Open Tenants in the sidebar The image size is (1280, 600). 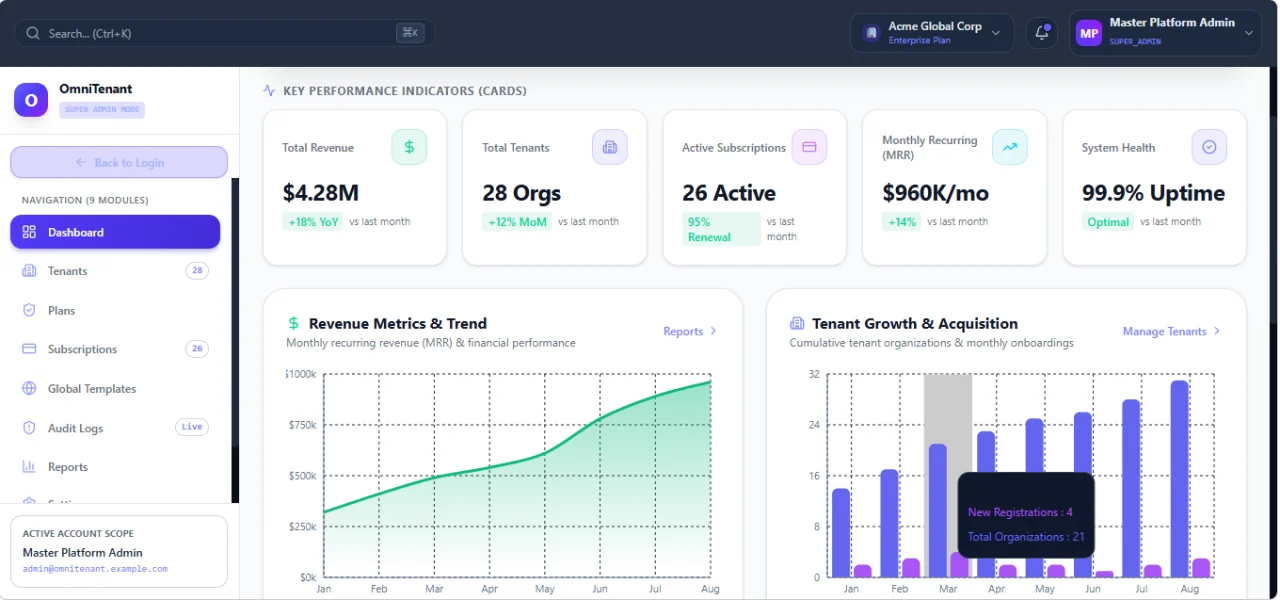point(115,271)
